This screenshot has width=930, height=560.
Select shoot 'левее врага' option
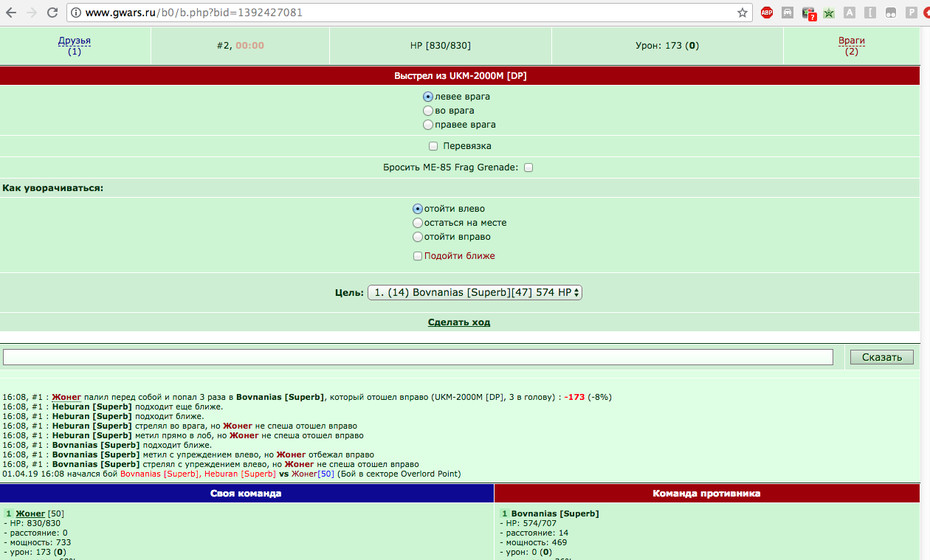point(428,96)
